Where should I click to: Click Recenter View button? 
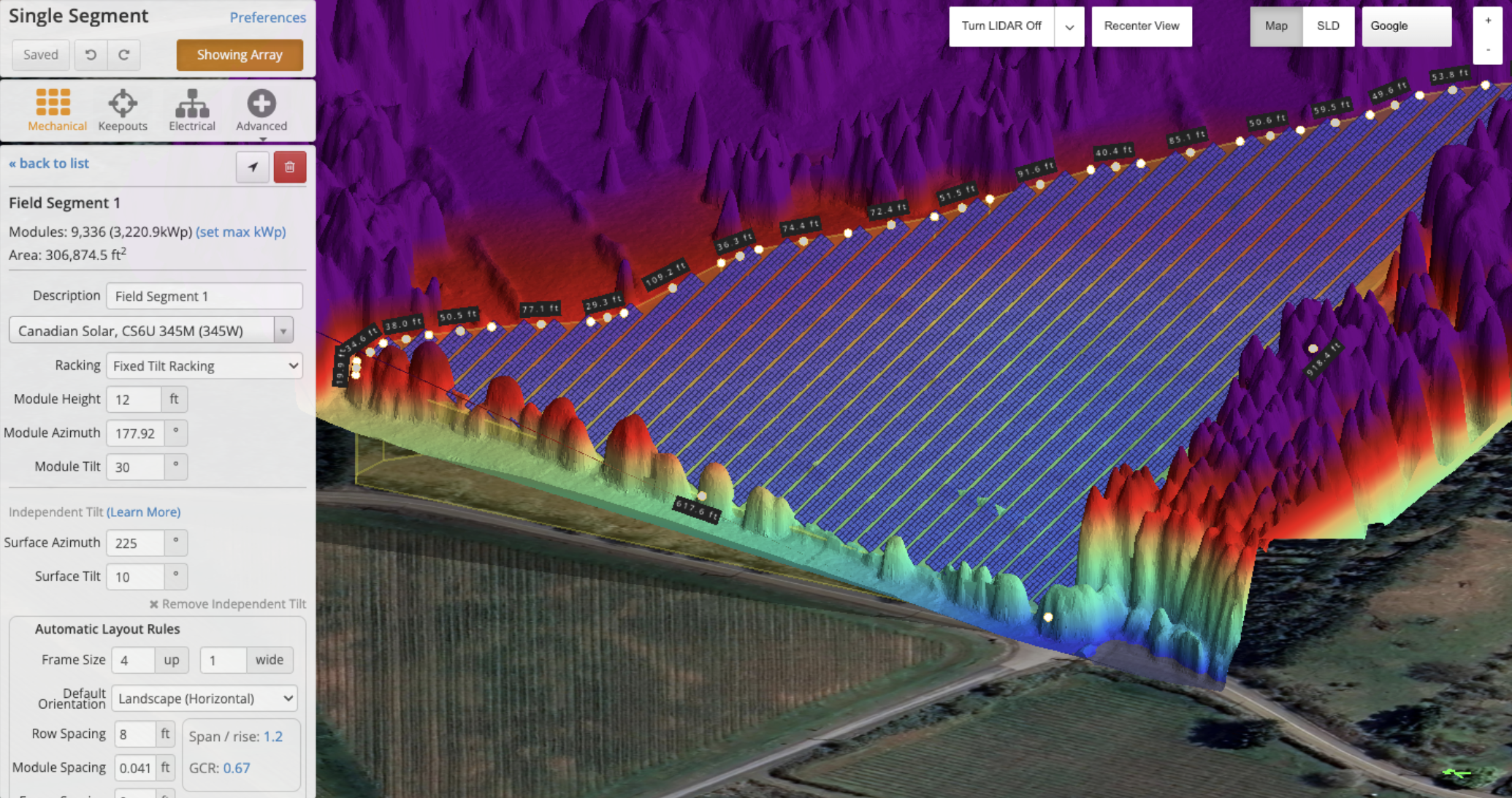tap(1142, 26)
